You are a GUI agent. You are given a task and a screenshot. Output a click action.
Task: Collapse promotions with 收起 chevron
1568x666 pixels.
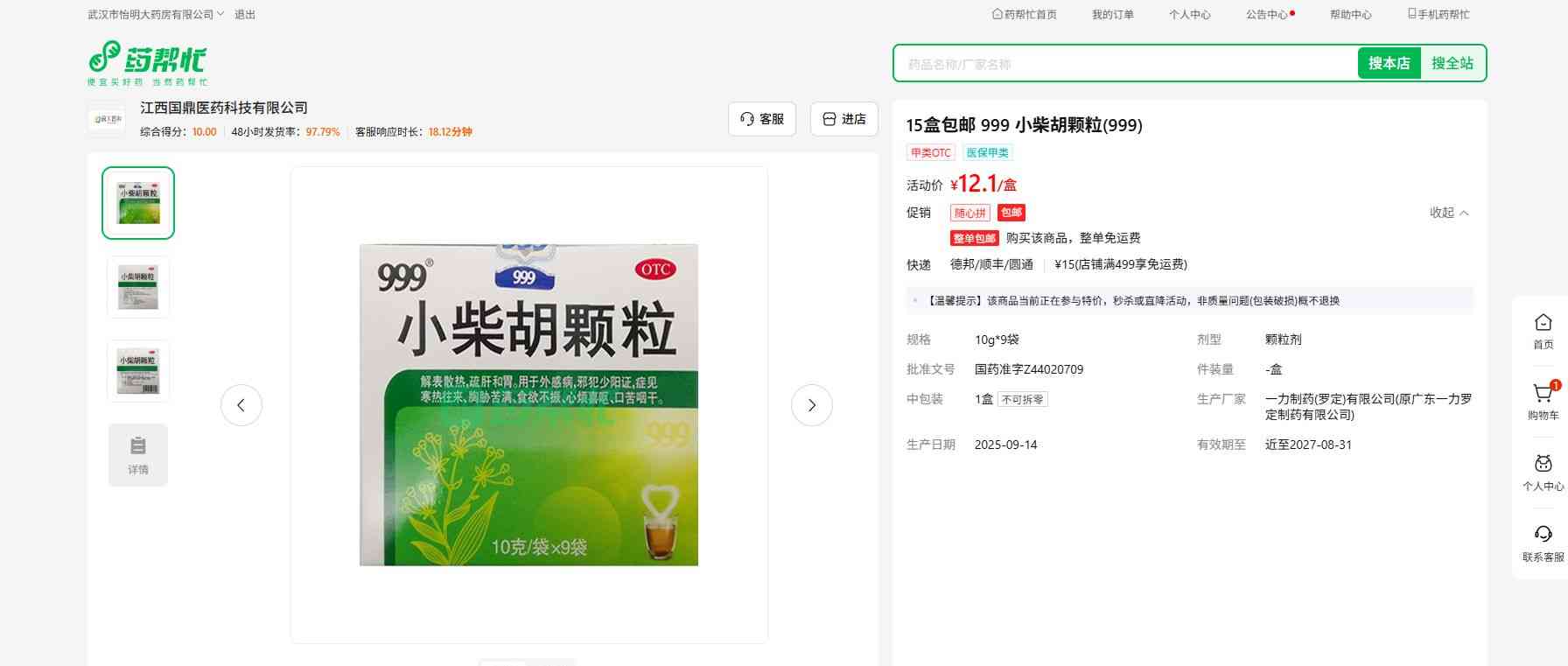click(1449, 213)
